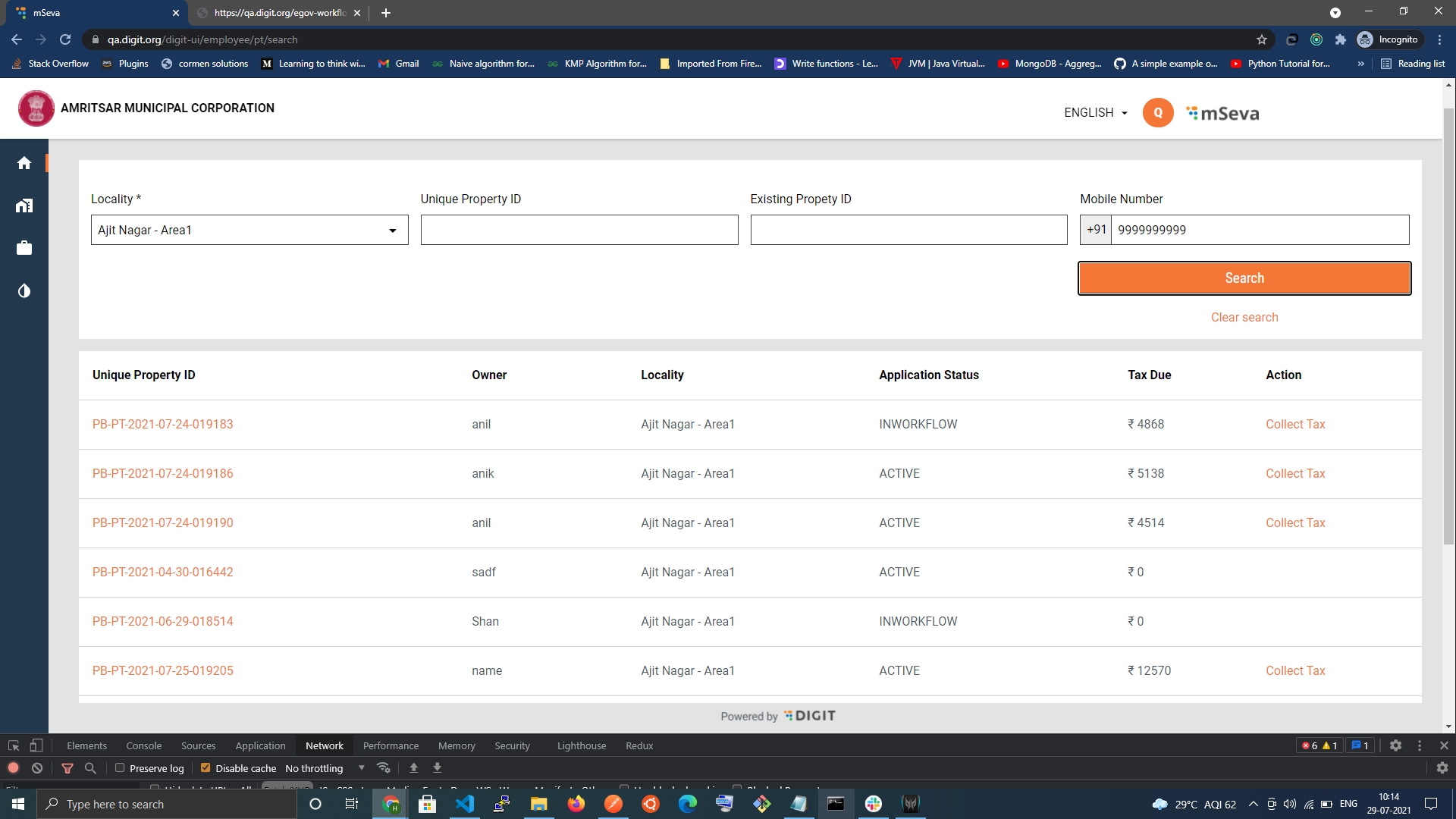1456x819 pixels.
Task: Expand the ENGLISH language dropdown
Action: pyautogui.click(x=1095, y=113)
